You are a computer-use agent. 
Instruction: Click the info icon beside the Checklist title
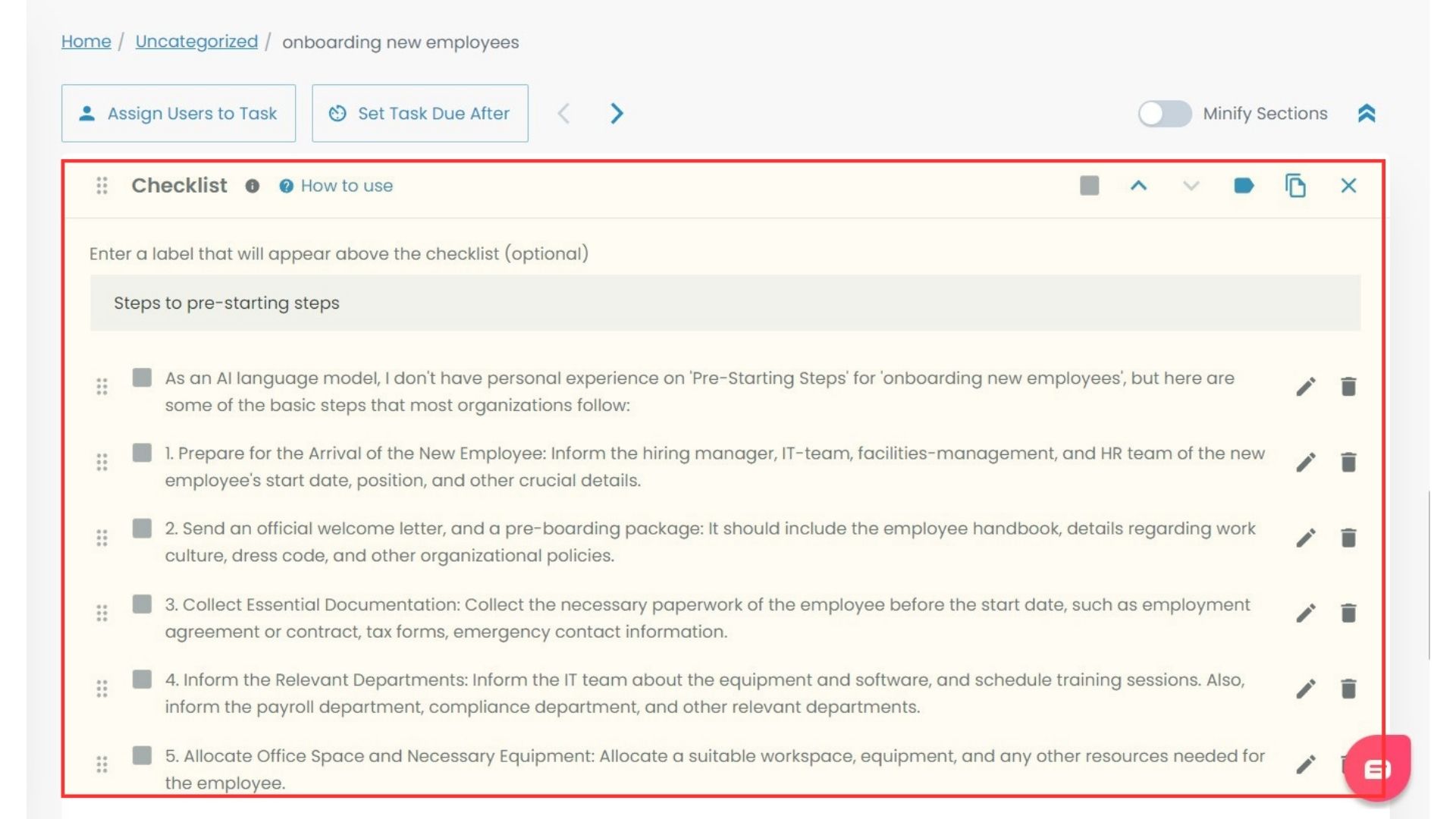(253, 185)
